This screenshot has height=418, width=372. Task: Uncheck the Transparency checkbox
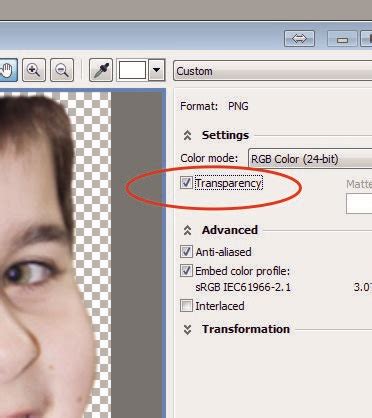[186, 183]
